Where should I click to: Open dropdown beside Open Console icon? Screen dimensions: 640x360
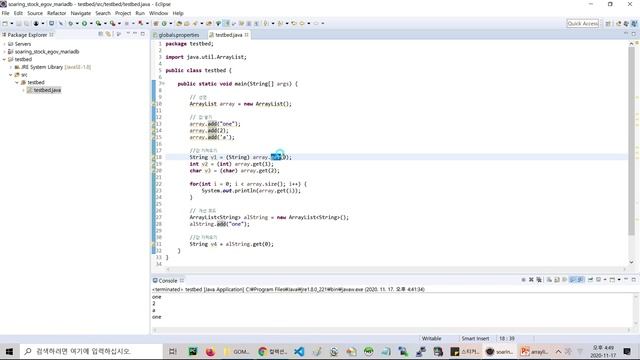(x=619, y=280)
